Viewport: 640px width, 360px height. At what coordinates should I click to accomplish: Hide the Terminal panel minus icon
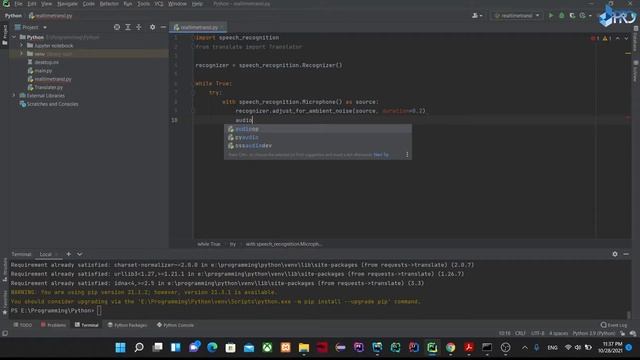pos(626,254)
